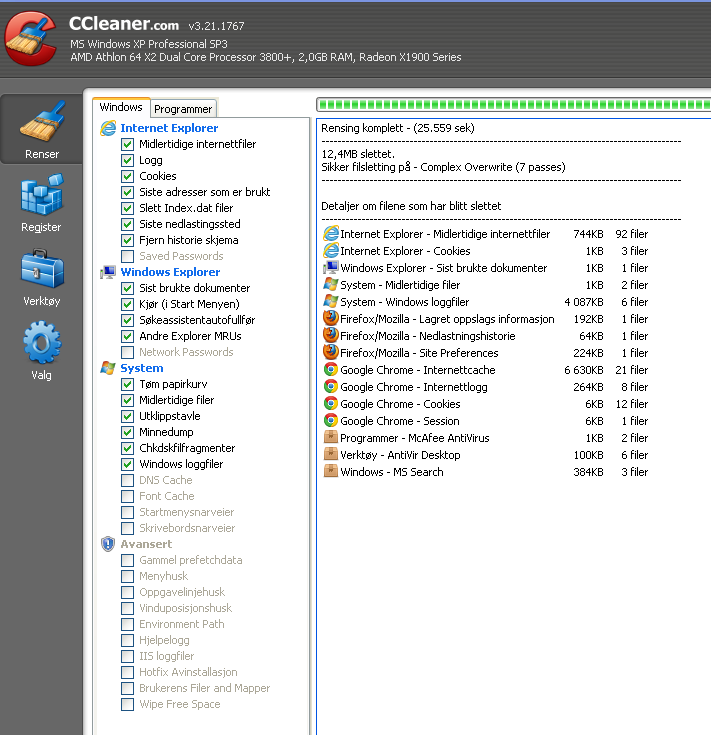Switch to the Programmer tab
The height and width of the screenshot is (735, 711).
tap(183, 109)
